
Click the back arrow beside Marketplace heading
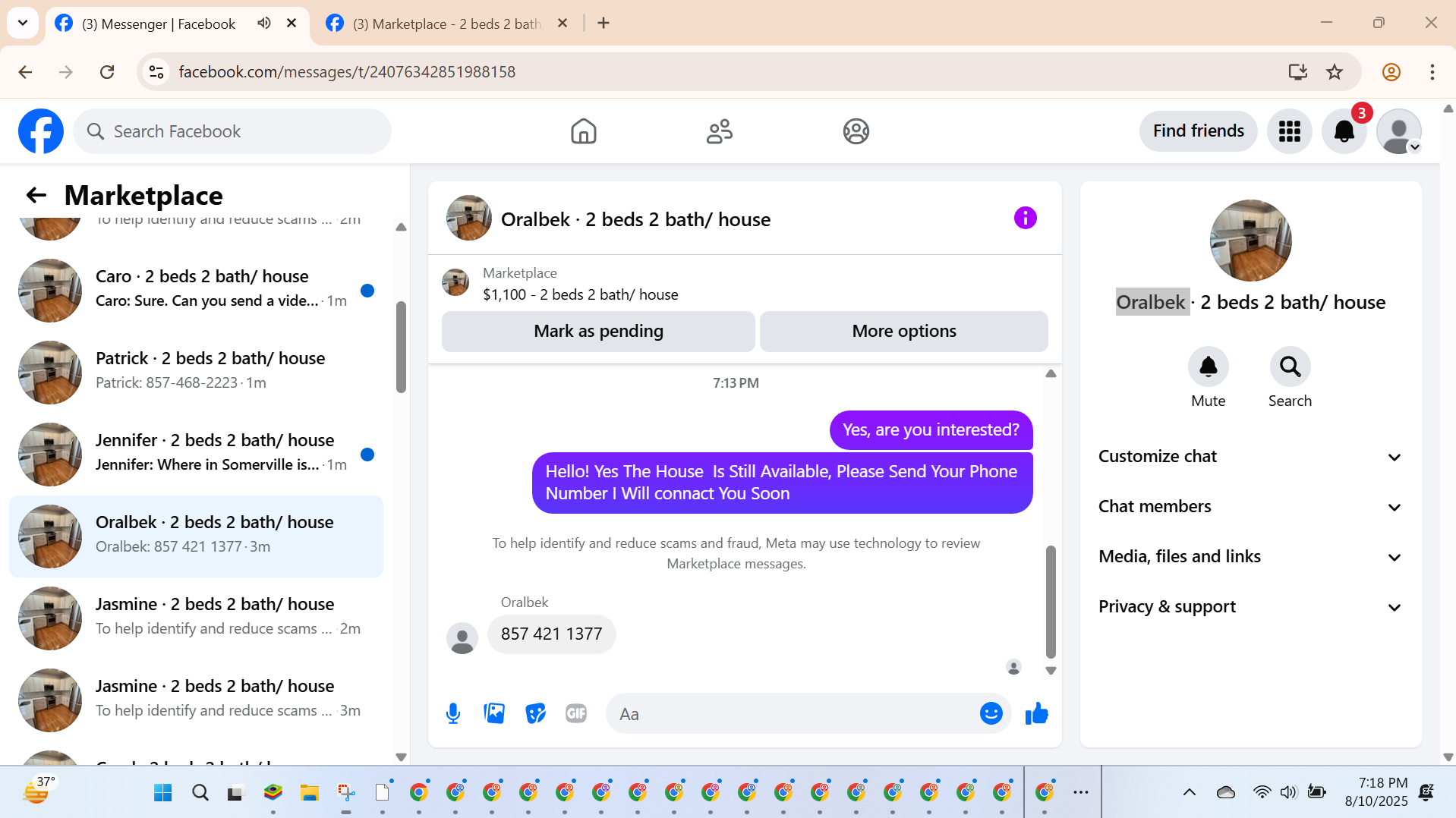point(36,195)
